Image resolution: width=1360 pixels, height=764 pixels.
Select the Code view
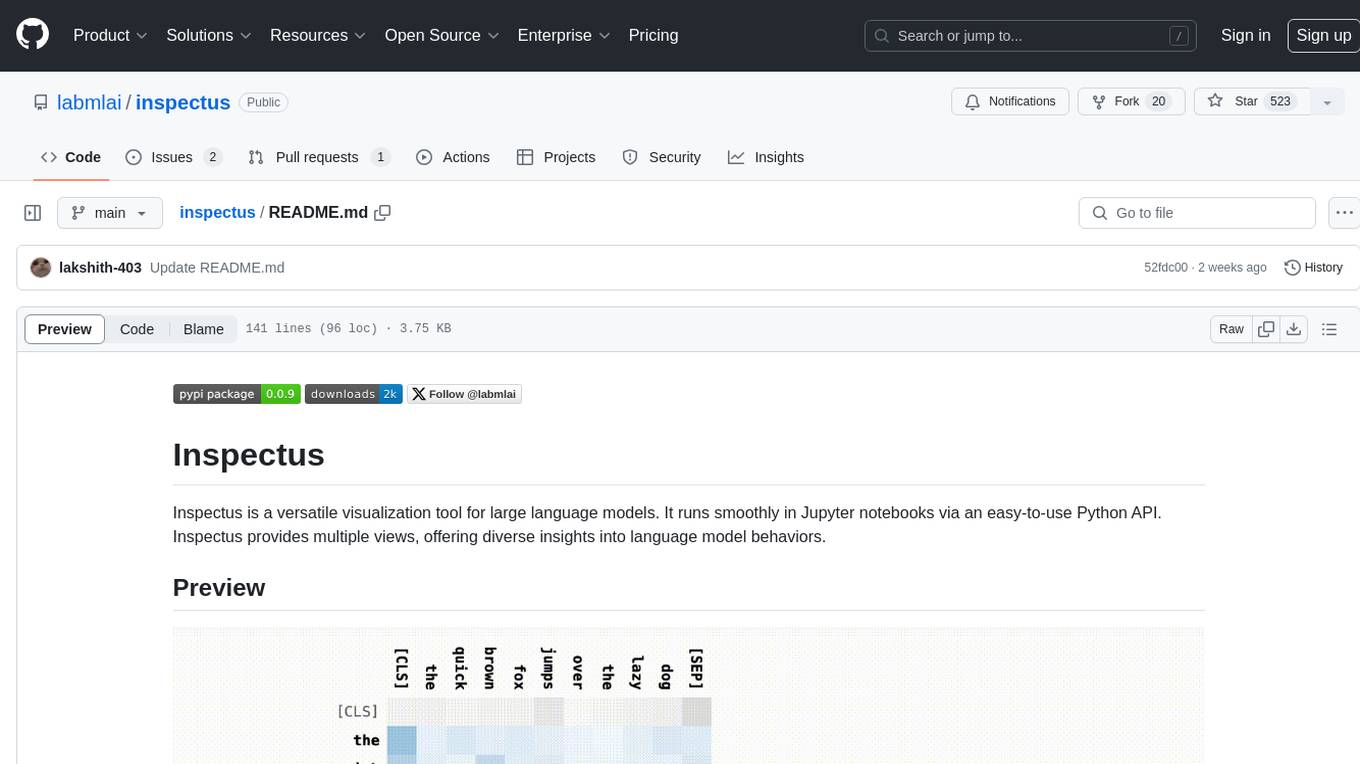(137, 329)
